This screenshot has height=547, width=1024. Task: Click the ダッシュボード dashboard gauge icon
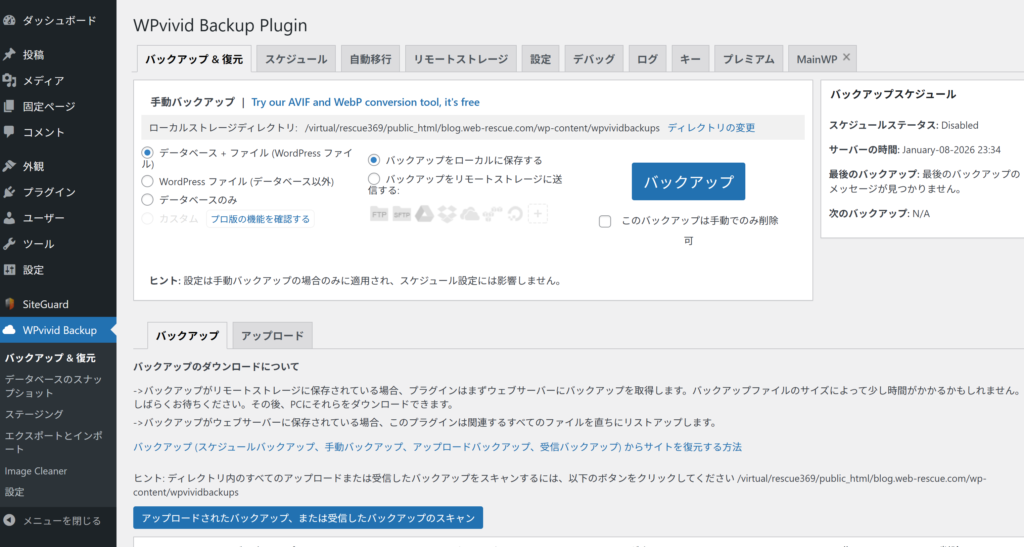click(10, 20)
